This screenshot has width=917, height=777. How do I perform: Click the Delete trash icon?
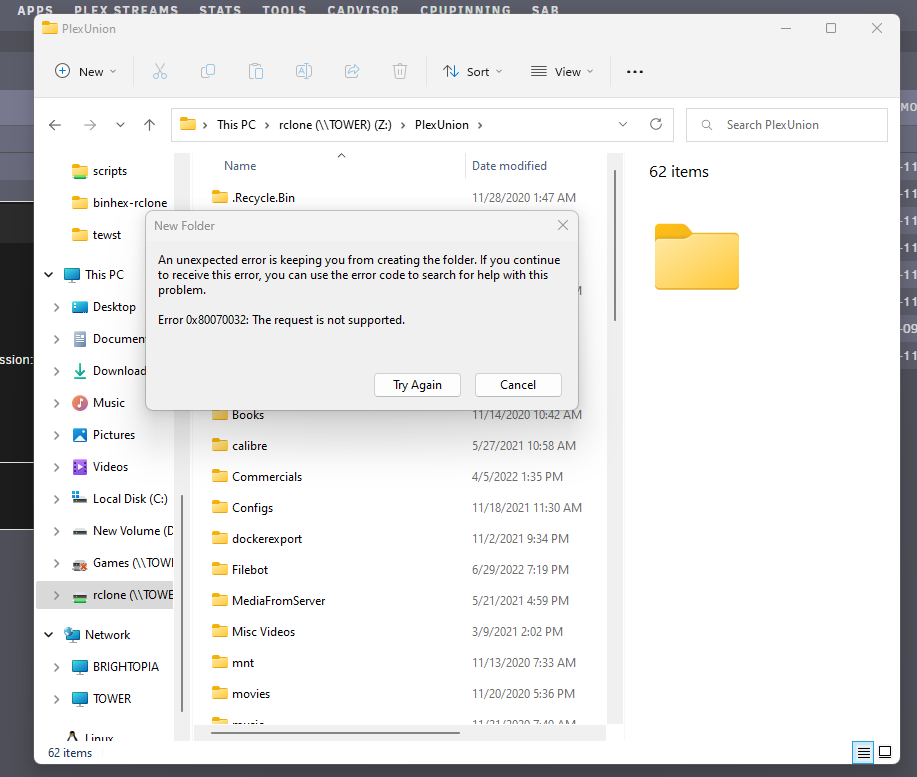(x=400, y=71)
